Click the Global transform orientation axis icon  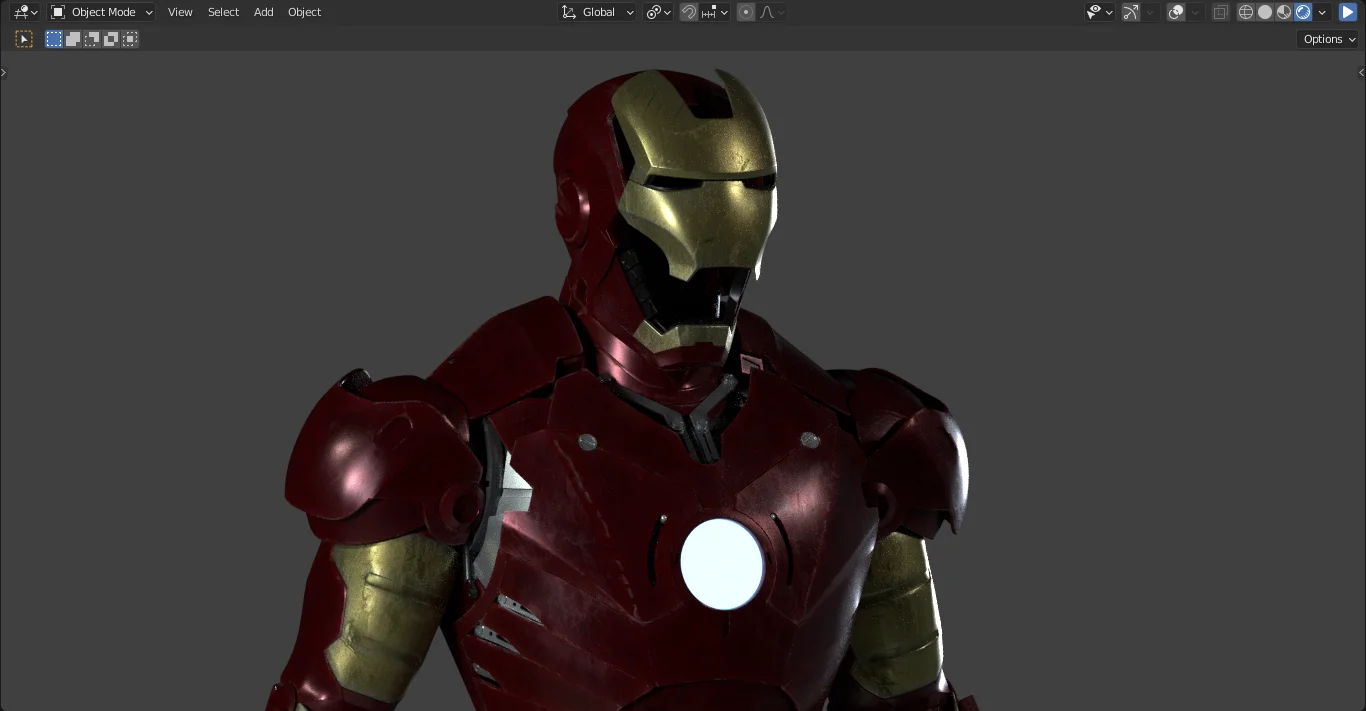coord(570,11)
